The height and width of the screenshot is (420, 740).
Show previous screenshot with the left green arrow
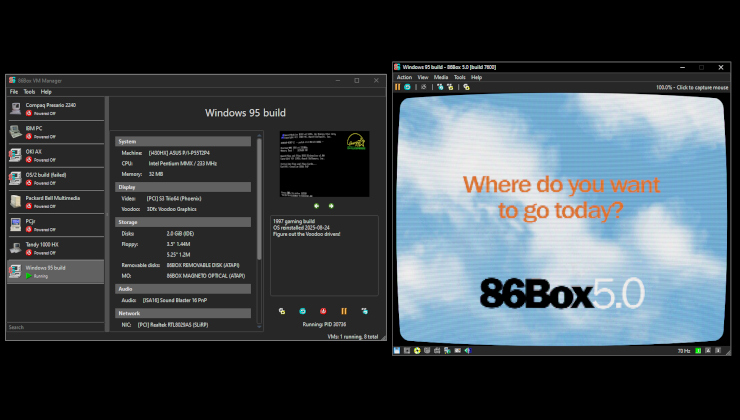tap(317, 206)
